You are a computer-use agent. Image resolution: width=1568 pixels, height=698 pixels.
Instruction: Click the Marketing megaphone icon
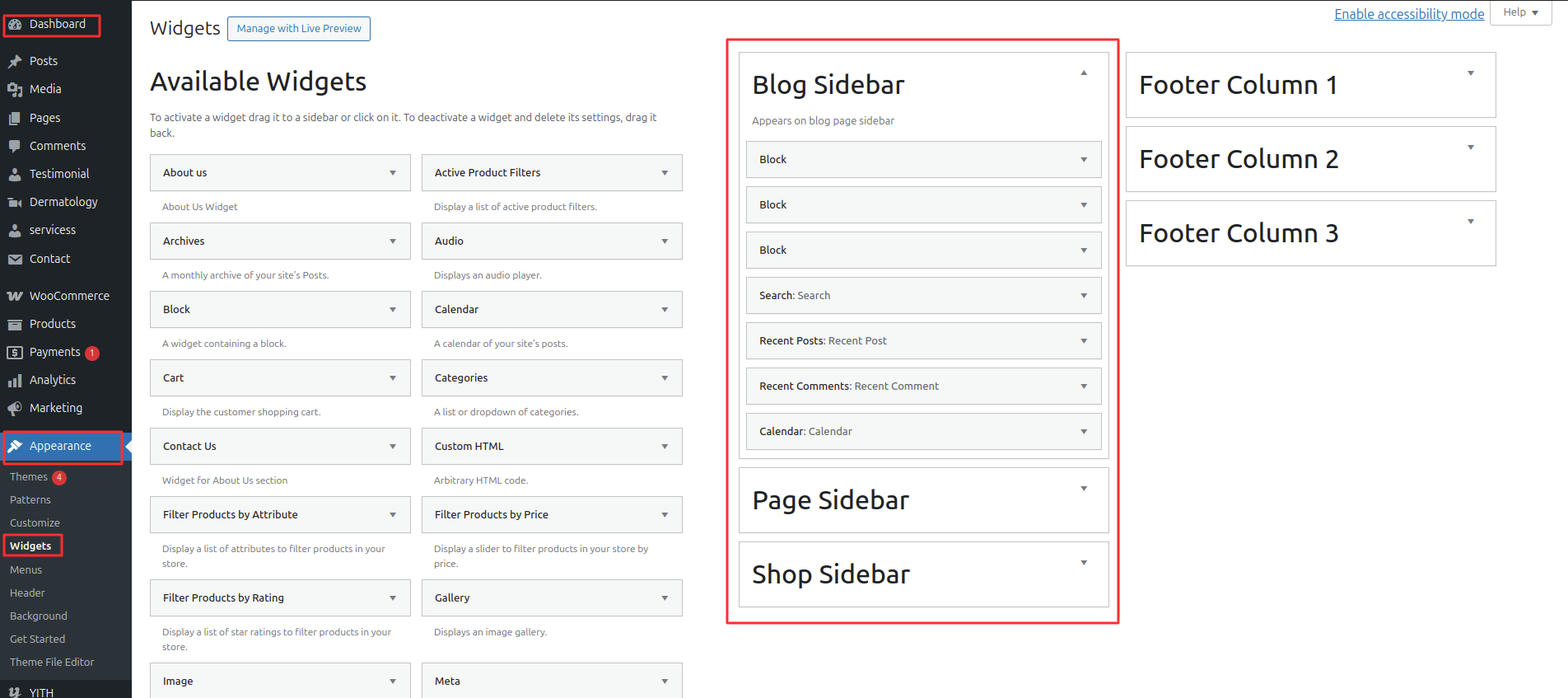[15, 408]
